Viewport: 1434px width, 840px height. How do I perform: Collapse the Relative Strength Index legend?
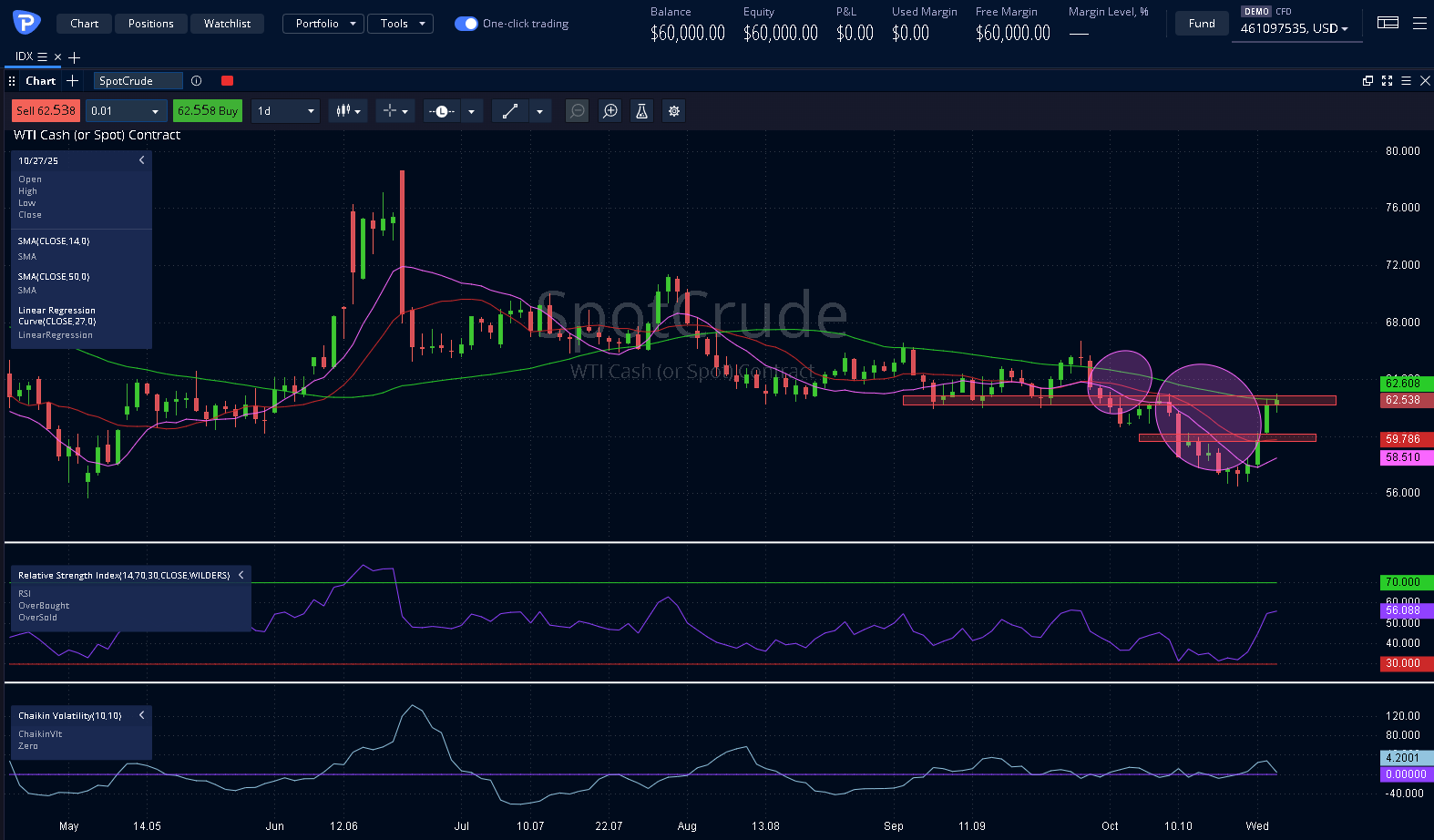point(241,575)
